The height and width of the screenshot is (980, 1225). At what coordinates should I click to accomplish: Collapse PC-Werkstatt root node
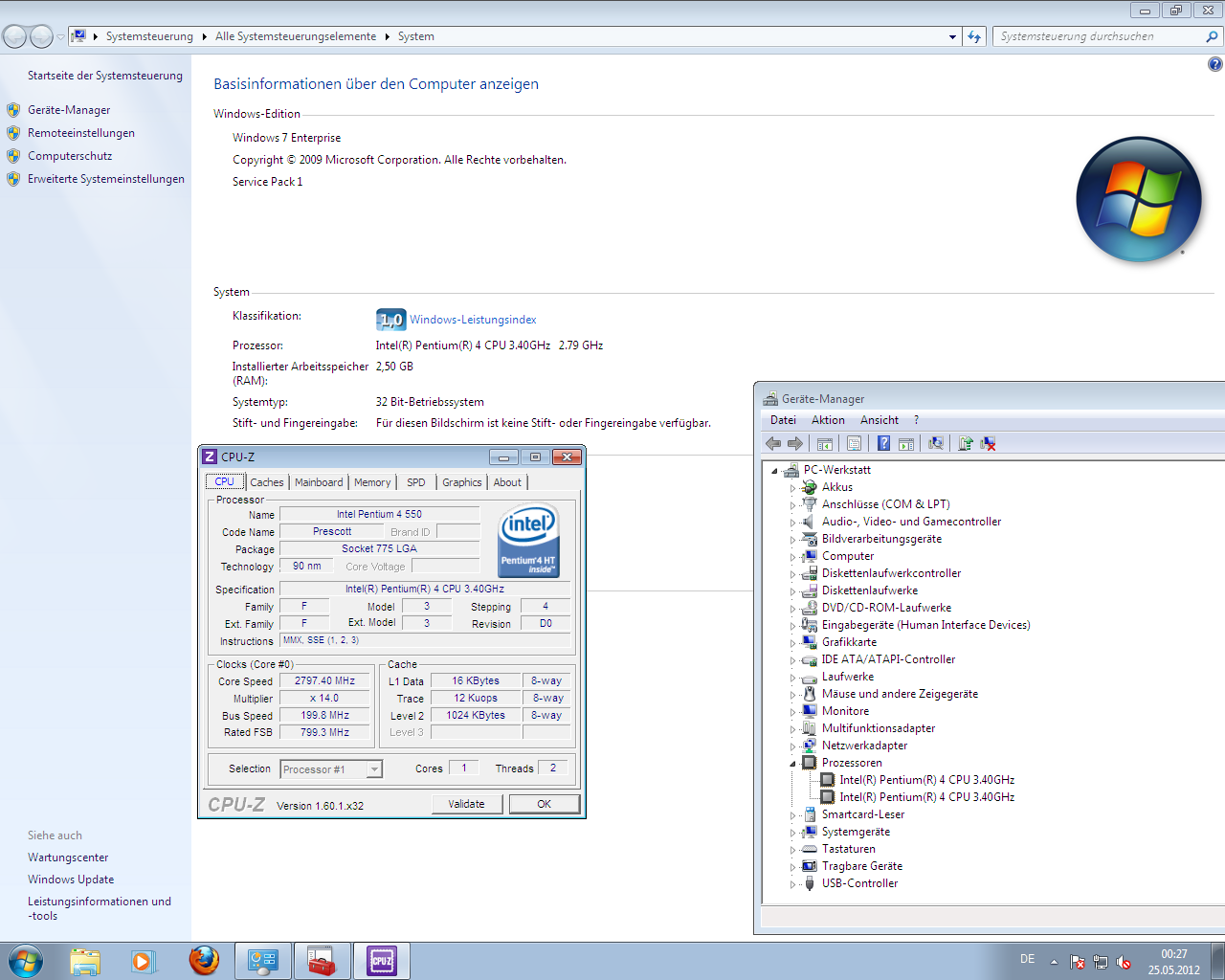(x=774, y=470)
